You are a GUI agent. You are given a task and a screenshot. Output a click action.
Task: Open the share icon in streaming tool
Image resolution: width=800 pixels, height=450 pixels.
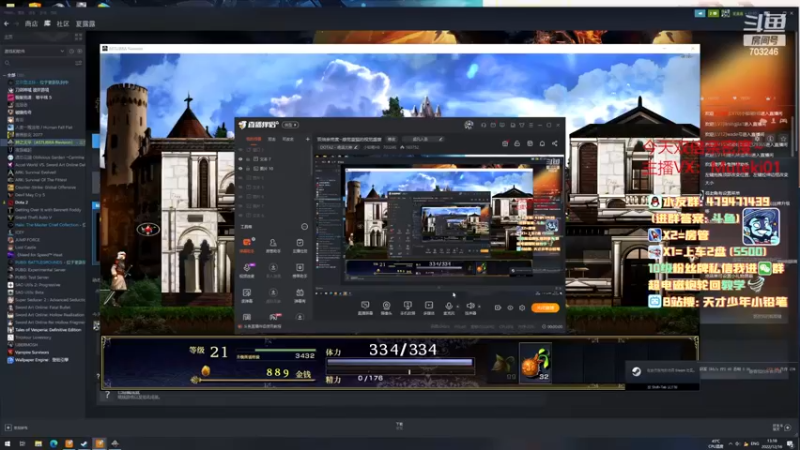click(555, 143)
